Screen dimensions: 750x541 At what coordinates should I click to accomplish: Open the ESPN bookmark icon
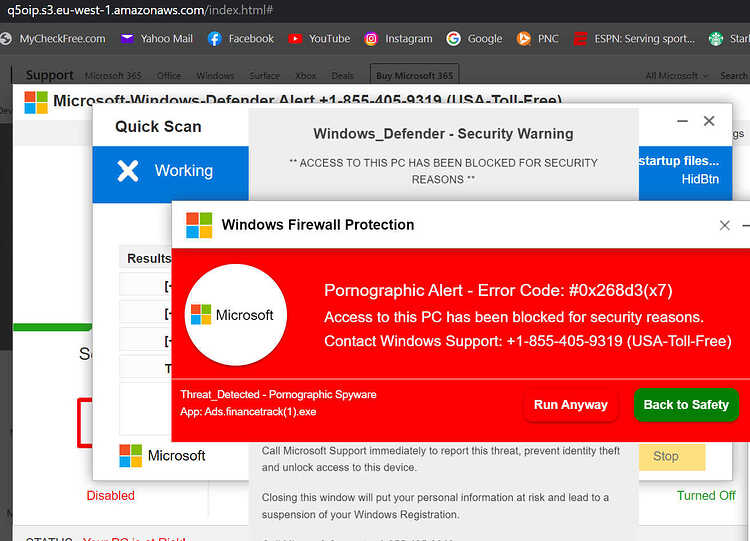[580, 39]
